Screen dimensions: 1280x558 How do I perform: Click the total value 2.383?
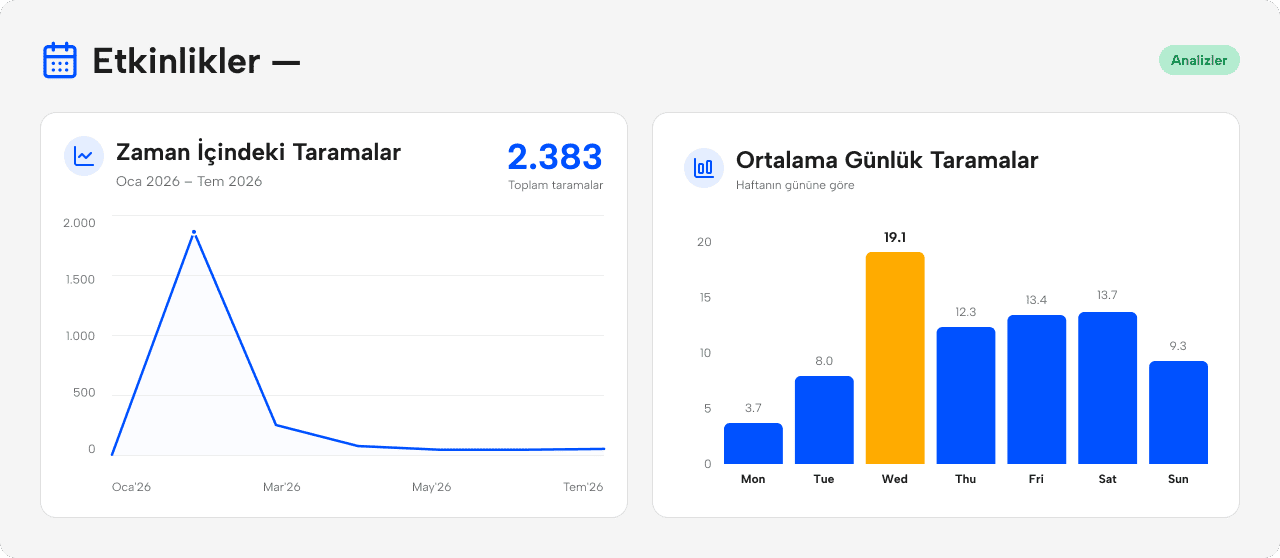[555, 157]
